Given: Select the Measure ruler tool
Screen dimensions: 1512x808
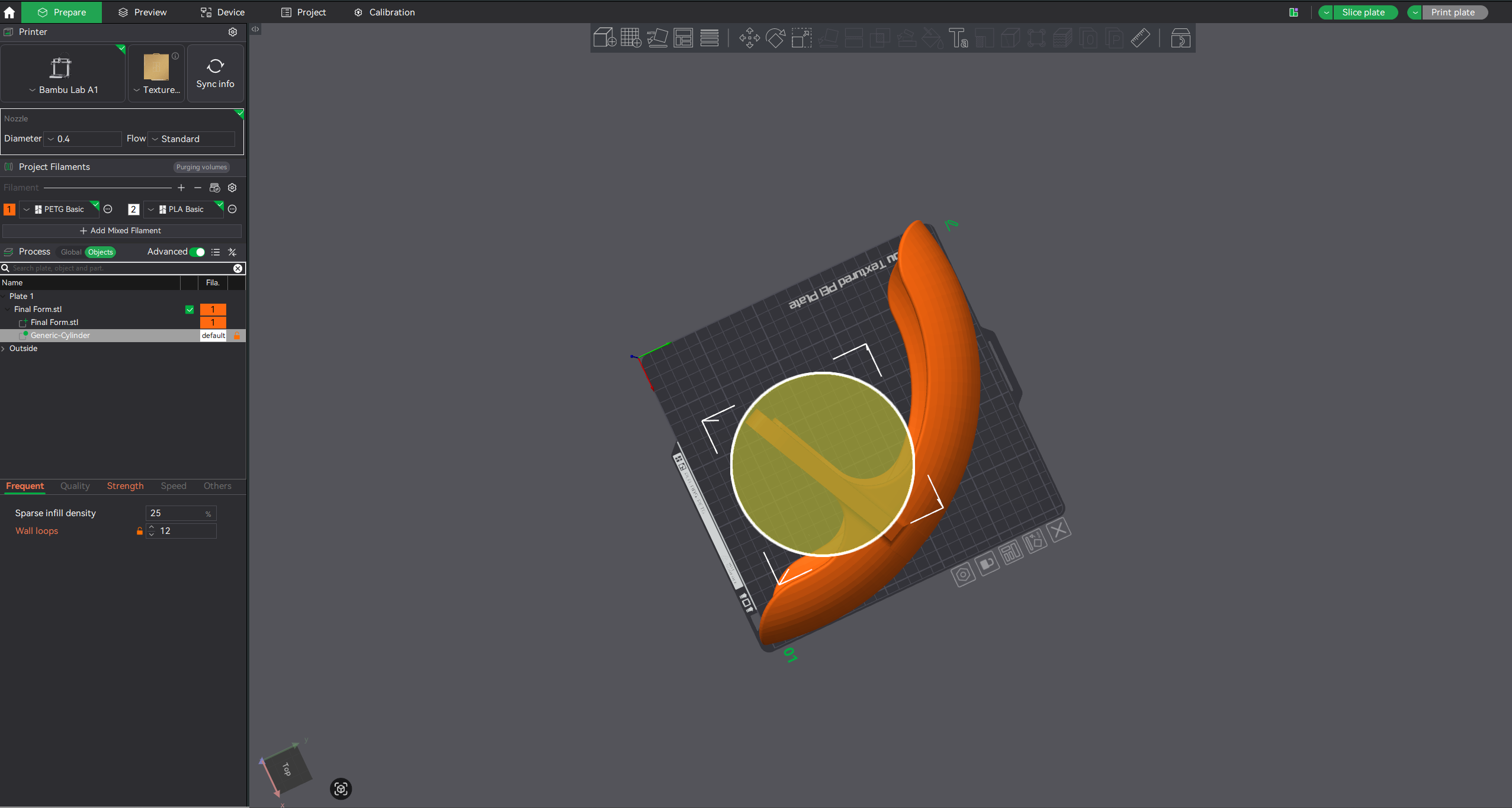Looking at the screenshot, I should pyautogui.click(x=1140, y=38).
